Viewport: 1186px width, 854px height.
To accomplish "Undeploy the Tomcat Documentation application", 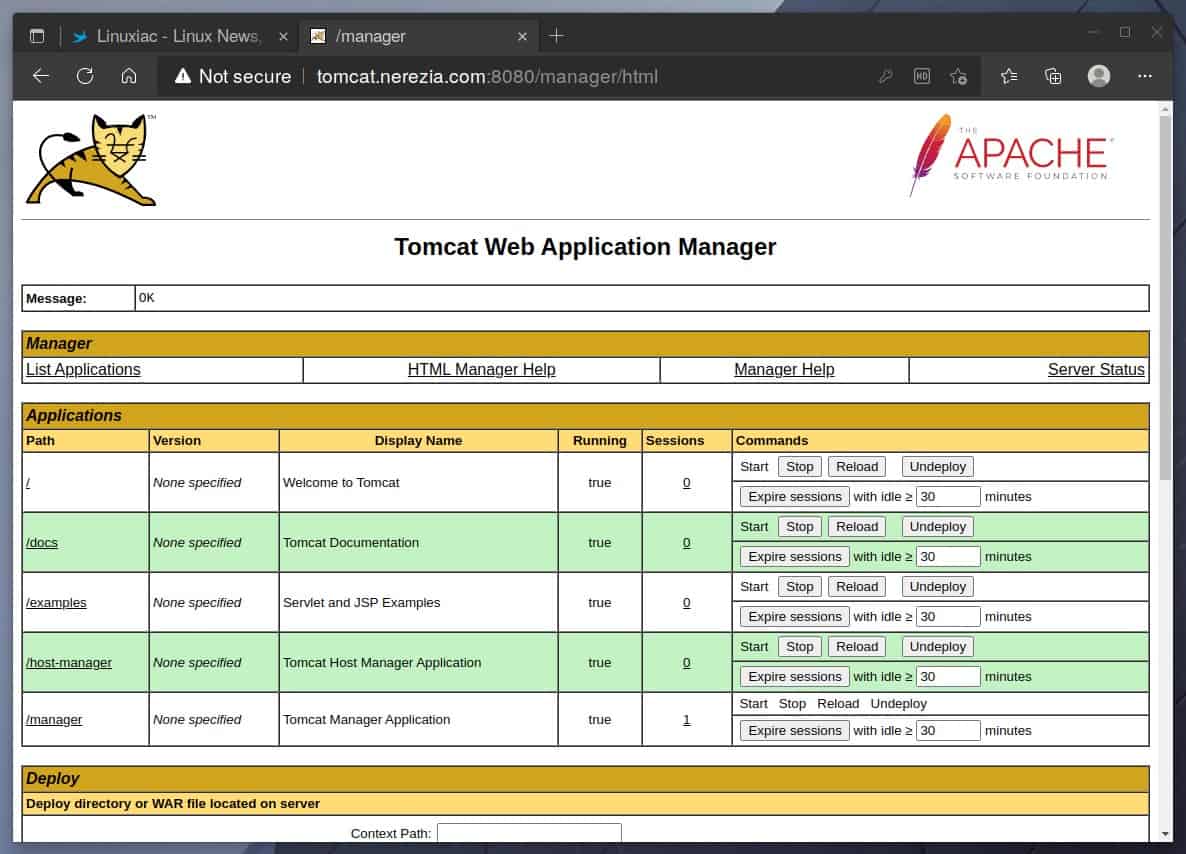I will click(938, 526).
